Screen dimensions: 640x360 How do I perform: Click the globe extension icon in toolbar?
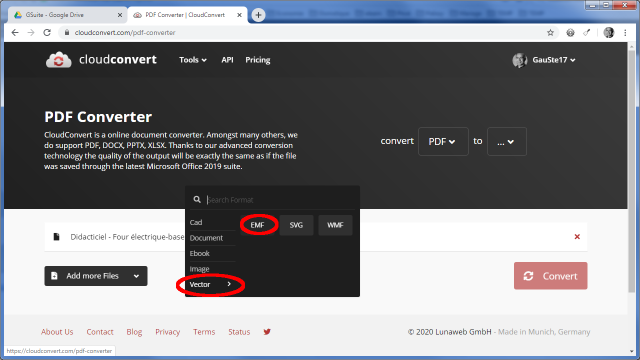coord(570,33)
